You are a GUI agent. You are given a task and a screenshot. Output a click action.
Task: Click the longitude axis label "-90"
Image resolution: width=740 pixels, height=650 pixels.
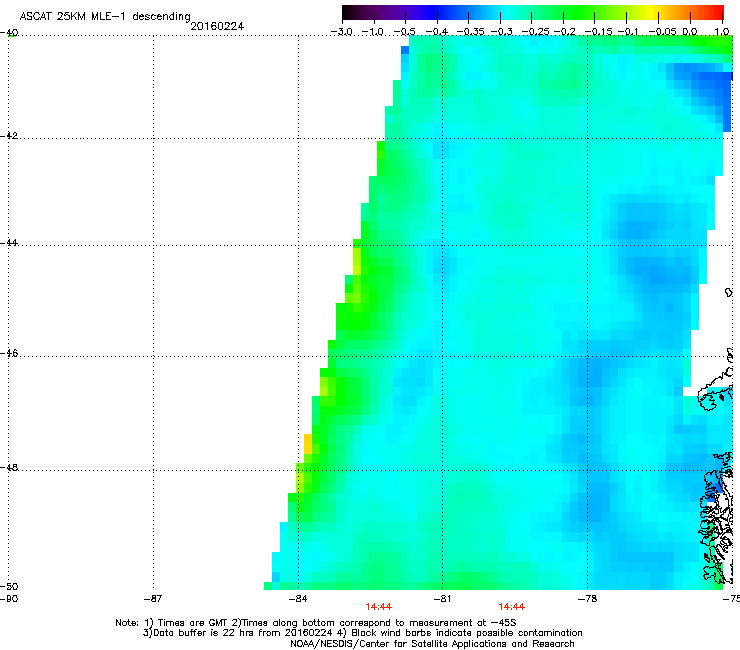click(x=9, y=599)
